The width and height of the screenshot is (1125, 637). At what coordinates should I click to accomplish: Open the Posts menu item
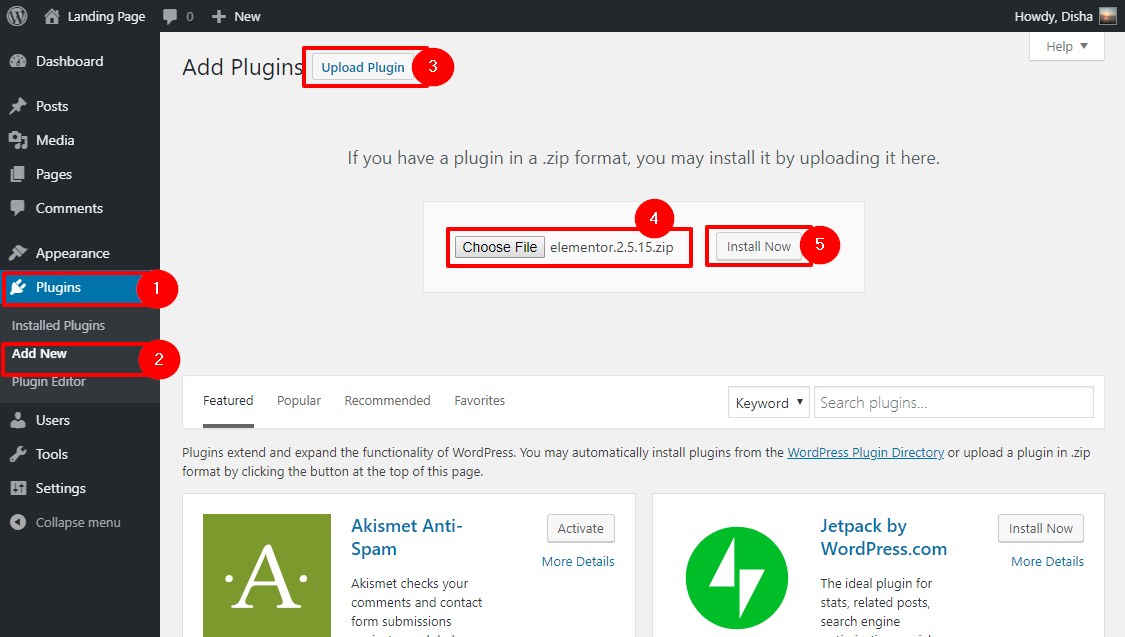coord(52,106)
